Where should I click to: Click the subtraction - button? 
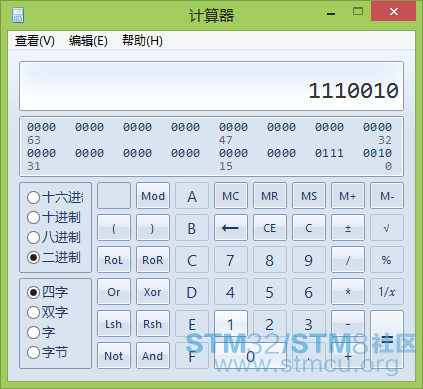tap(348, 324)
